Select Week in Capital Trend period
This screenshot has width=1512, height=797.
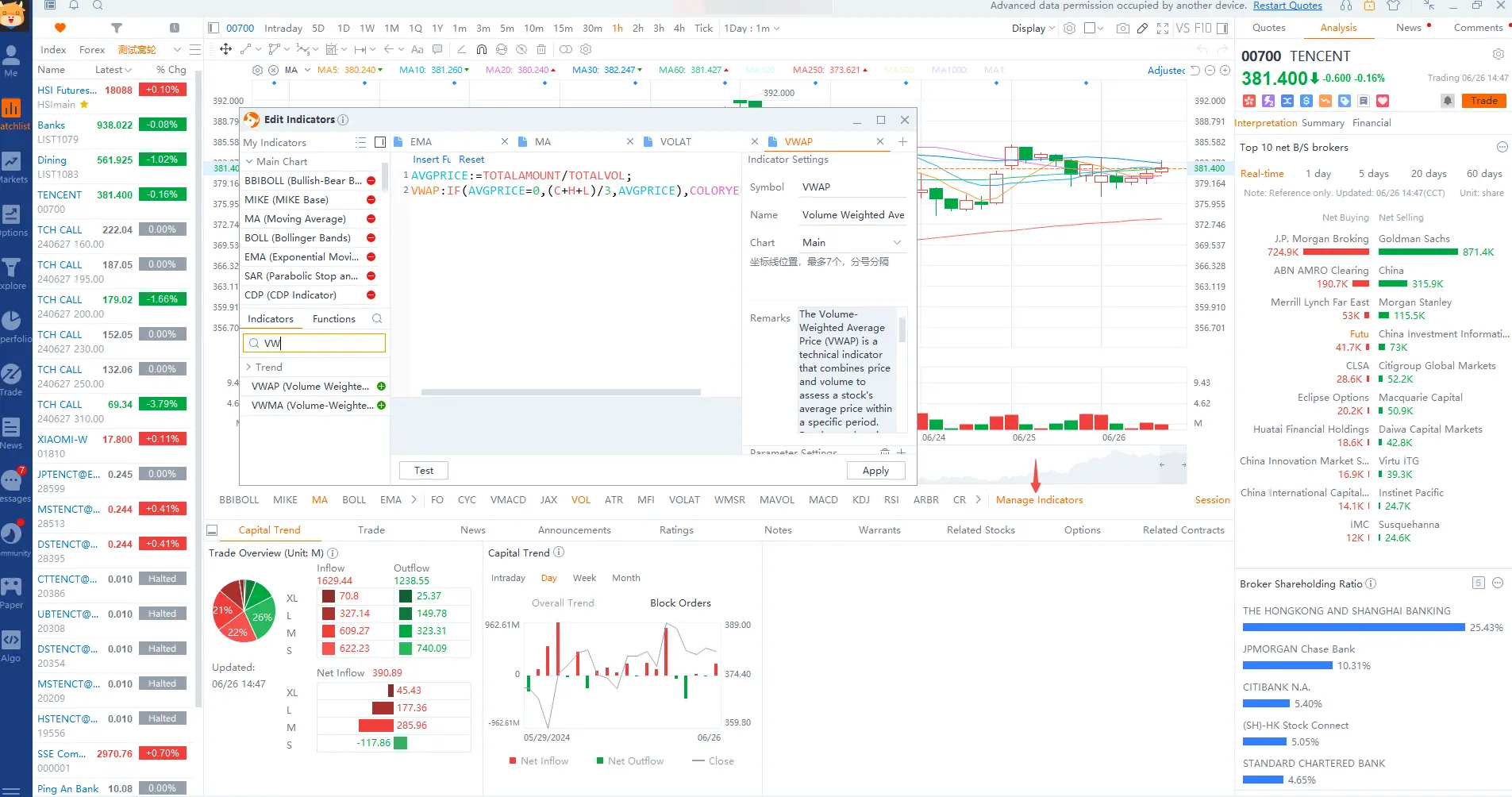pyautogui.click(x=584, y=578)
